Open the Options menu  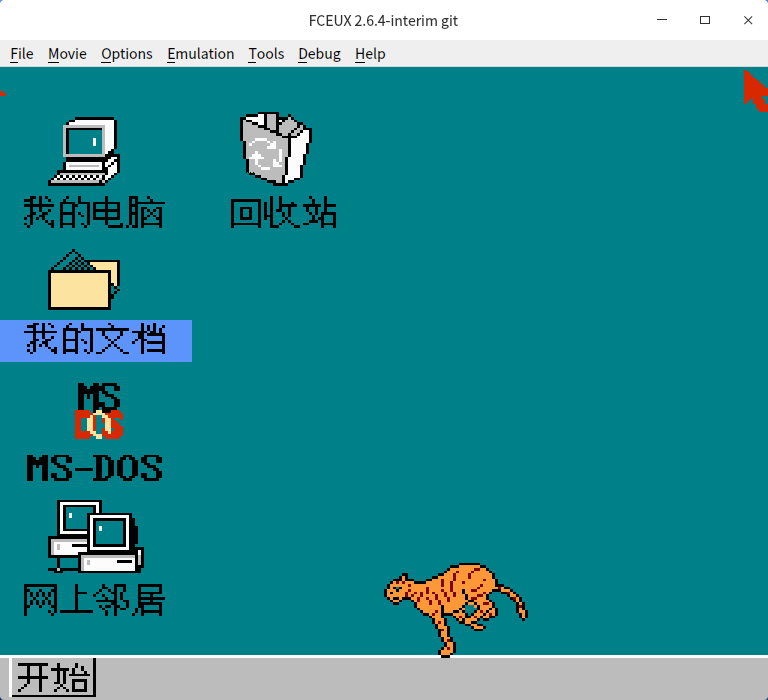127,54
